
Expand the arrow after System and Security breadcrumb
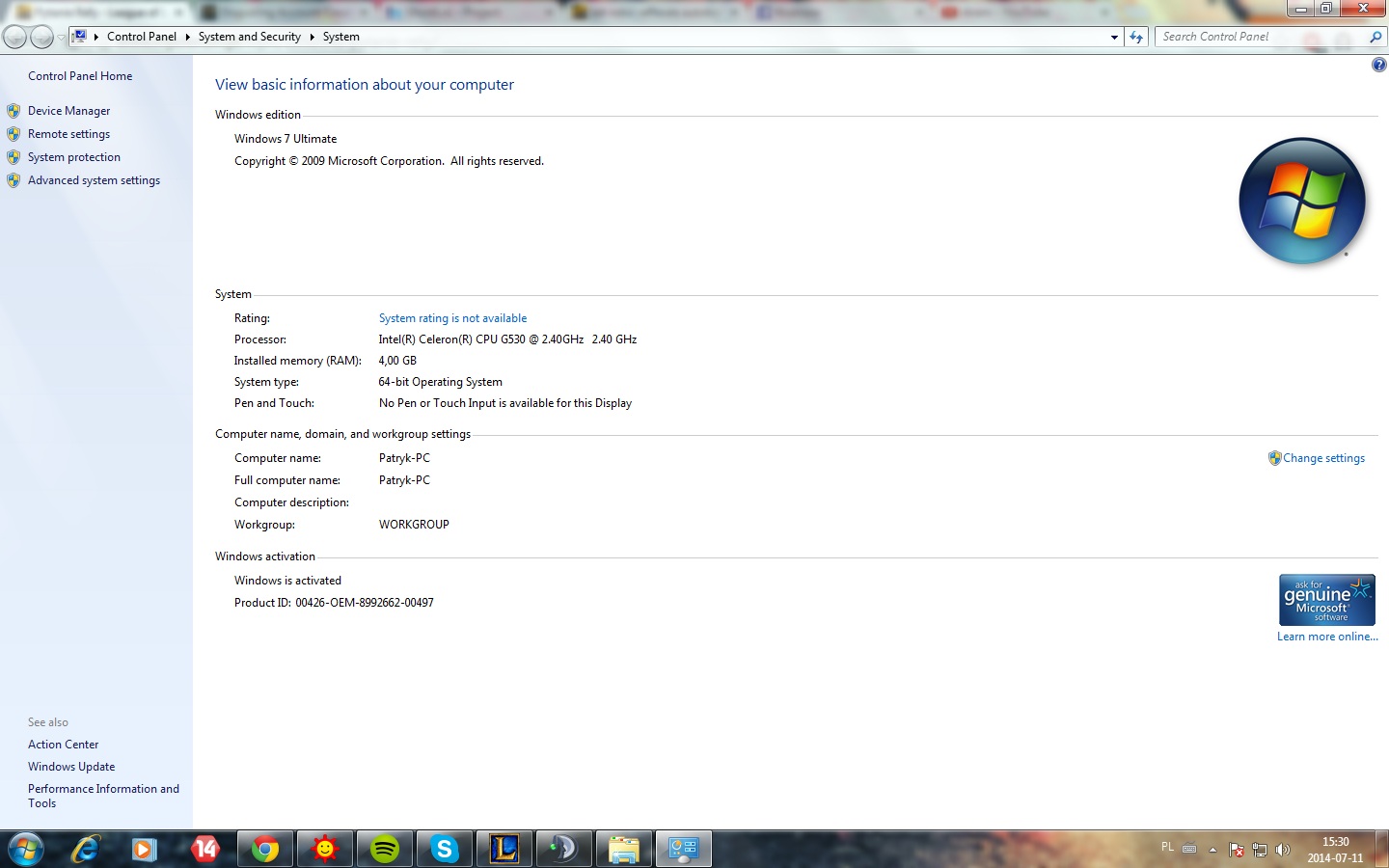tap(312, 37)
